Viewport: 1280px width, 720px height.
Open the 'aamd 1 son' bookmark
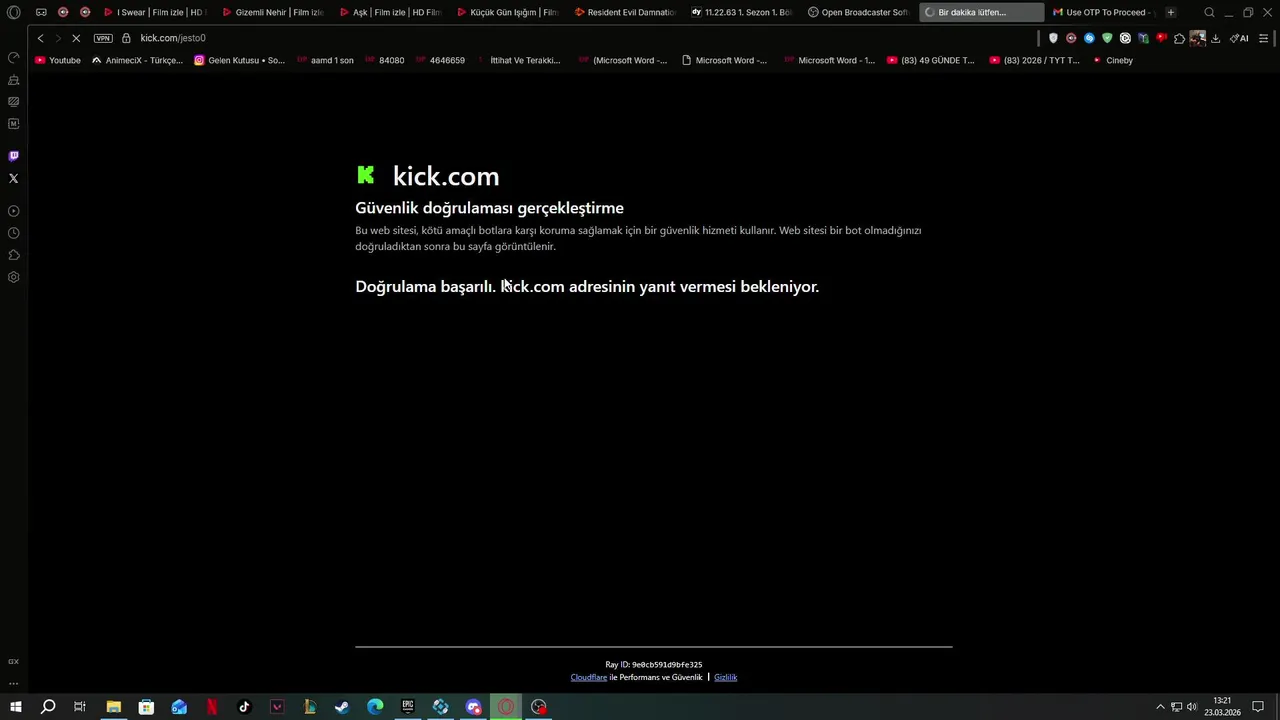(x=325, y=60)
